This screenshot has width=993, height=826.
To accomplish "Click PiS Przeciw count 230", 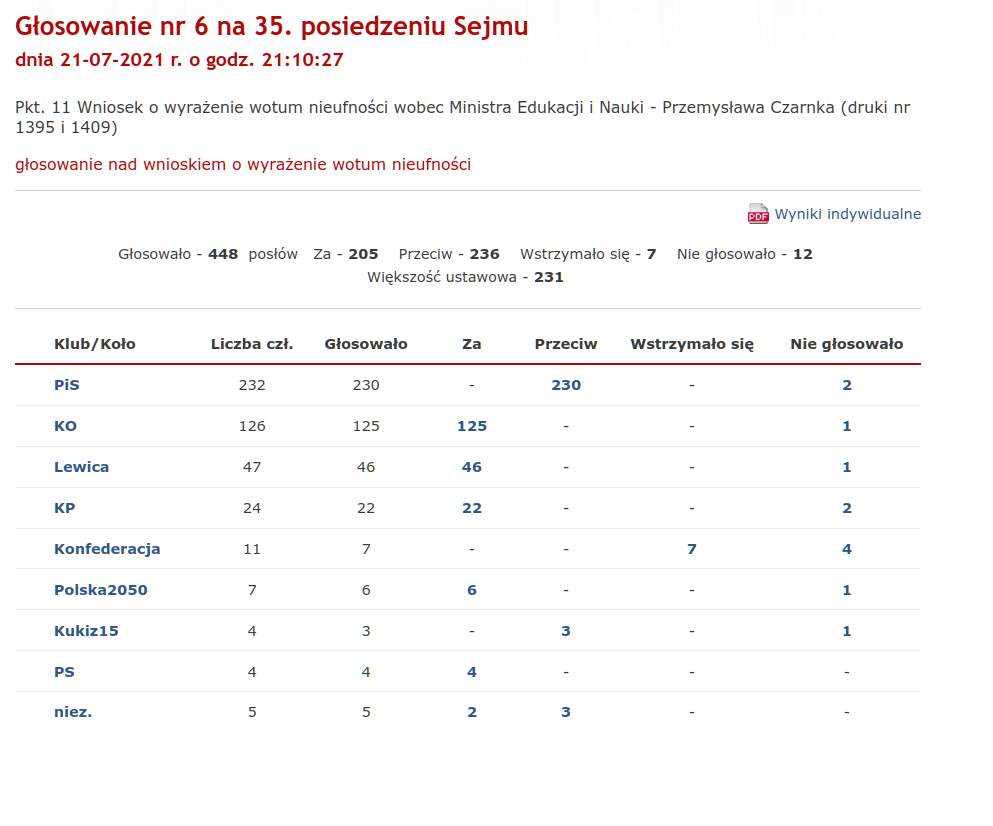I will coord(566,385).
